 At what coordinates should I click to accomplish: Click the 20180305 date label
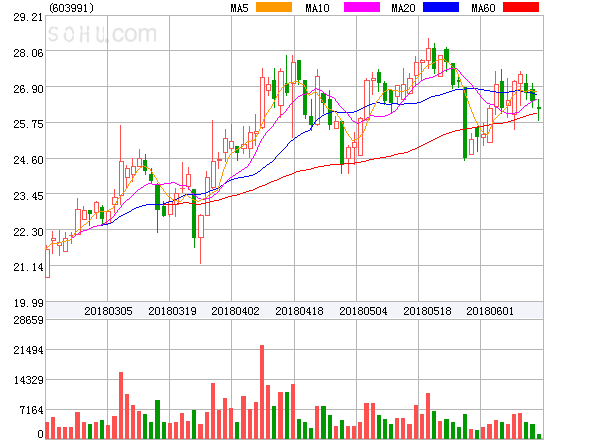108,311
